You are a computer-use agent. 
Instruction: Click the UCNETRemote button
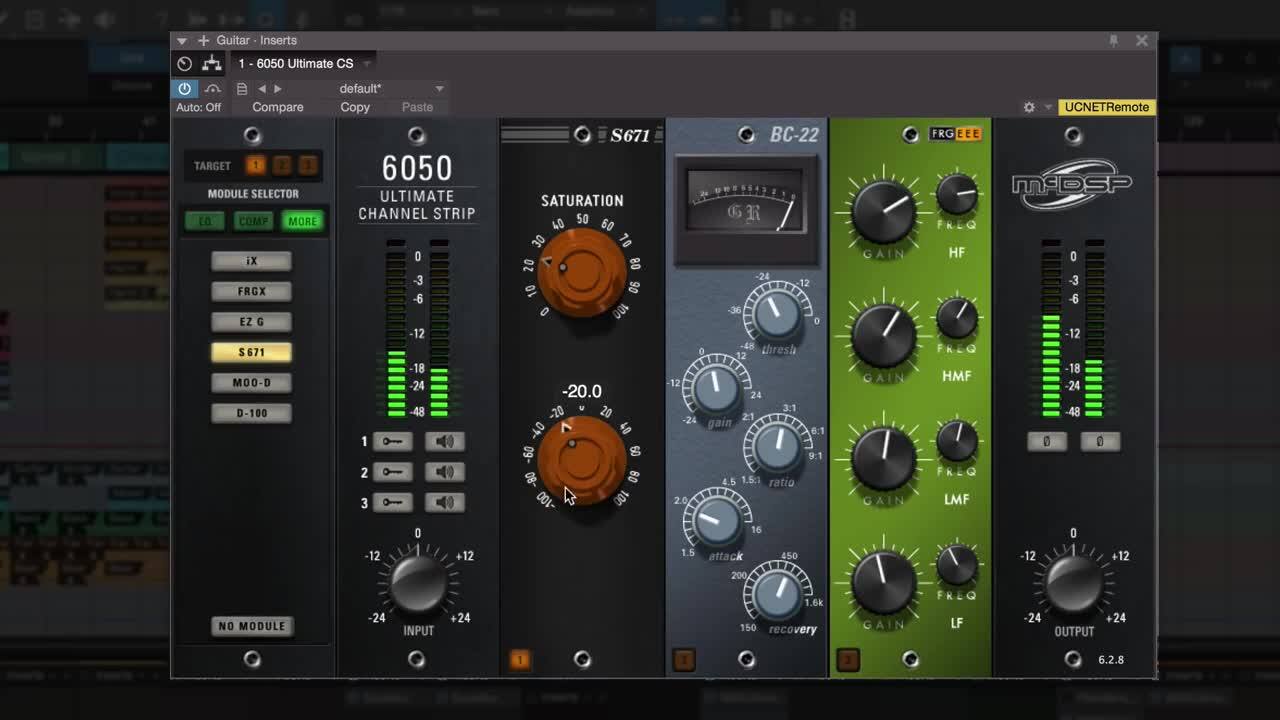[1106, 107]
